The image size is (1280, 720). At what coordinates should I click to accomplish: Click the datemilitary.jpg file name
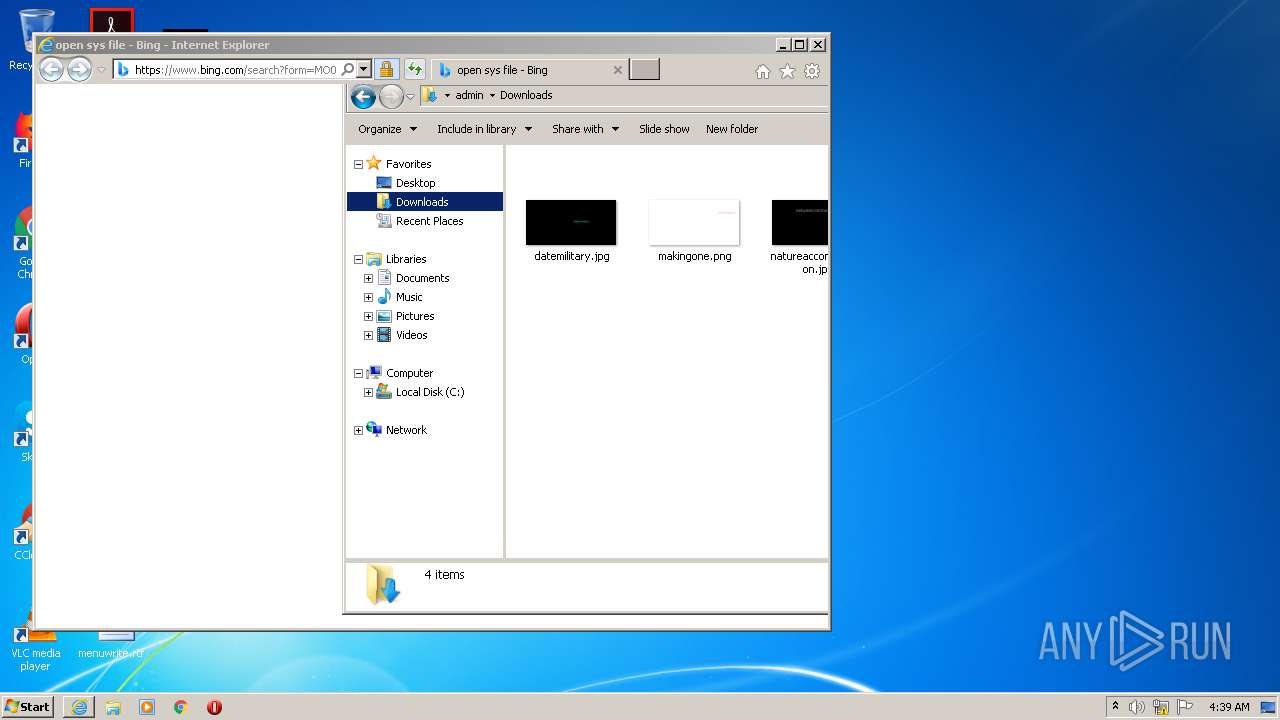tap(572, 256)
